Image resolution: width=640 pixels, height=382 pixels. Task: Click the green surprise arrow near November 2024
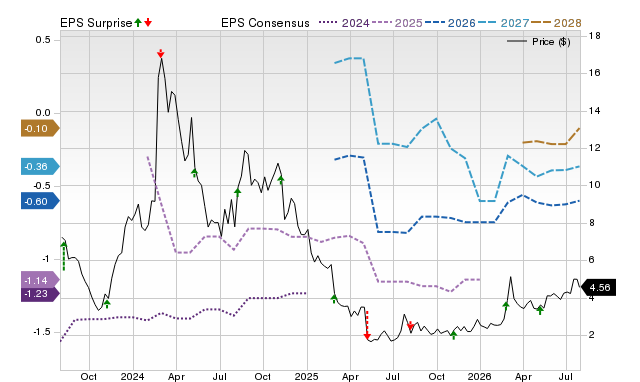[x=281, y=179]
